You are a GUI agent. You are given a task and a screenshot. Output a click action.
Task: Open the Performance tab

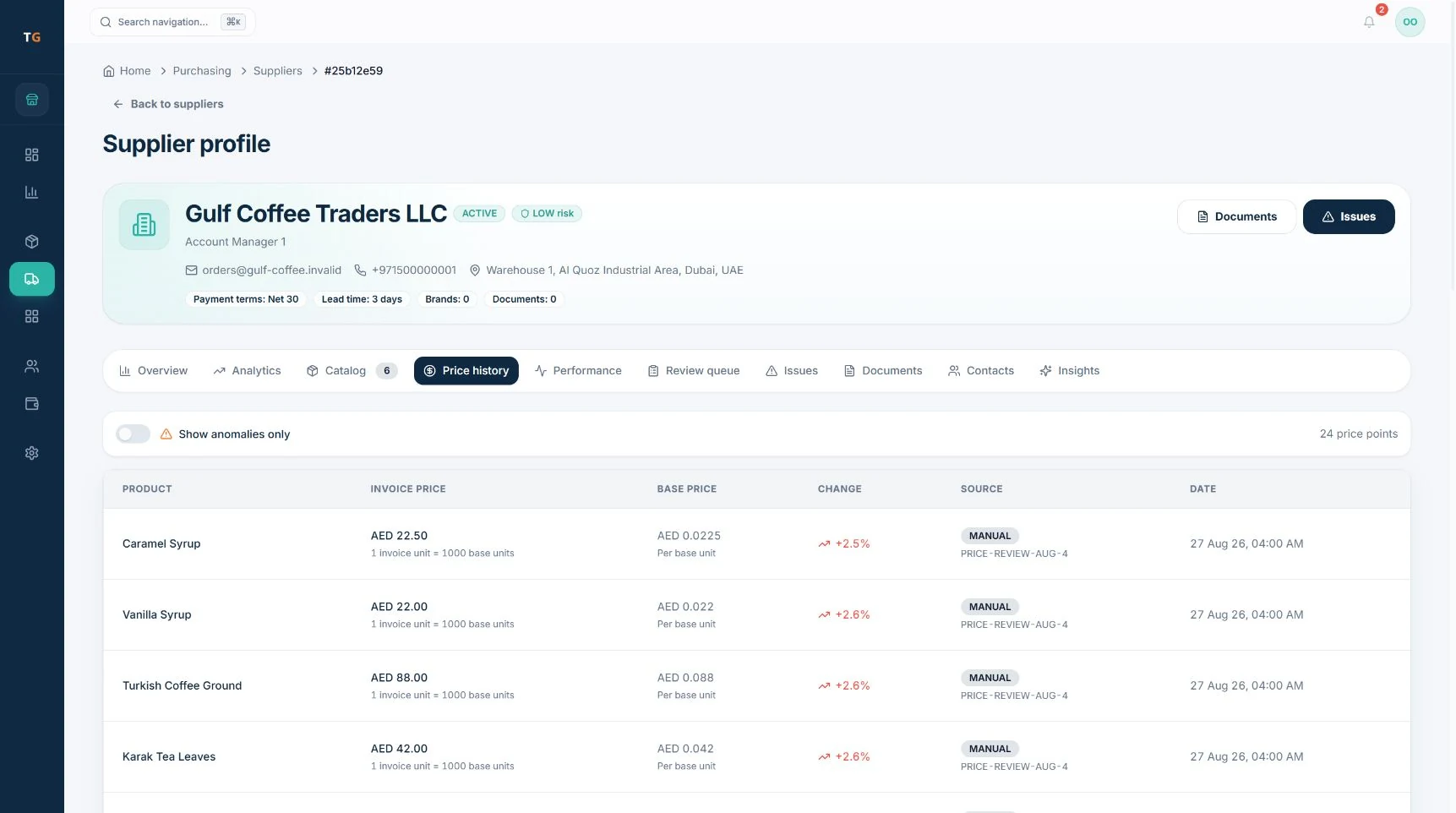(578, 371)
